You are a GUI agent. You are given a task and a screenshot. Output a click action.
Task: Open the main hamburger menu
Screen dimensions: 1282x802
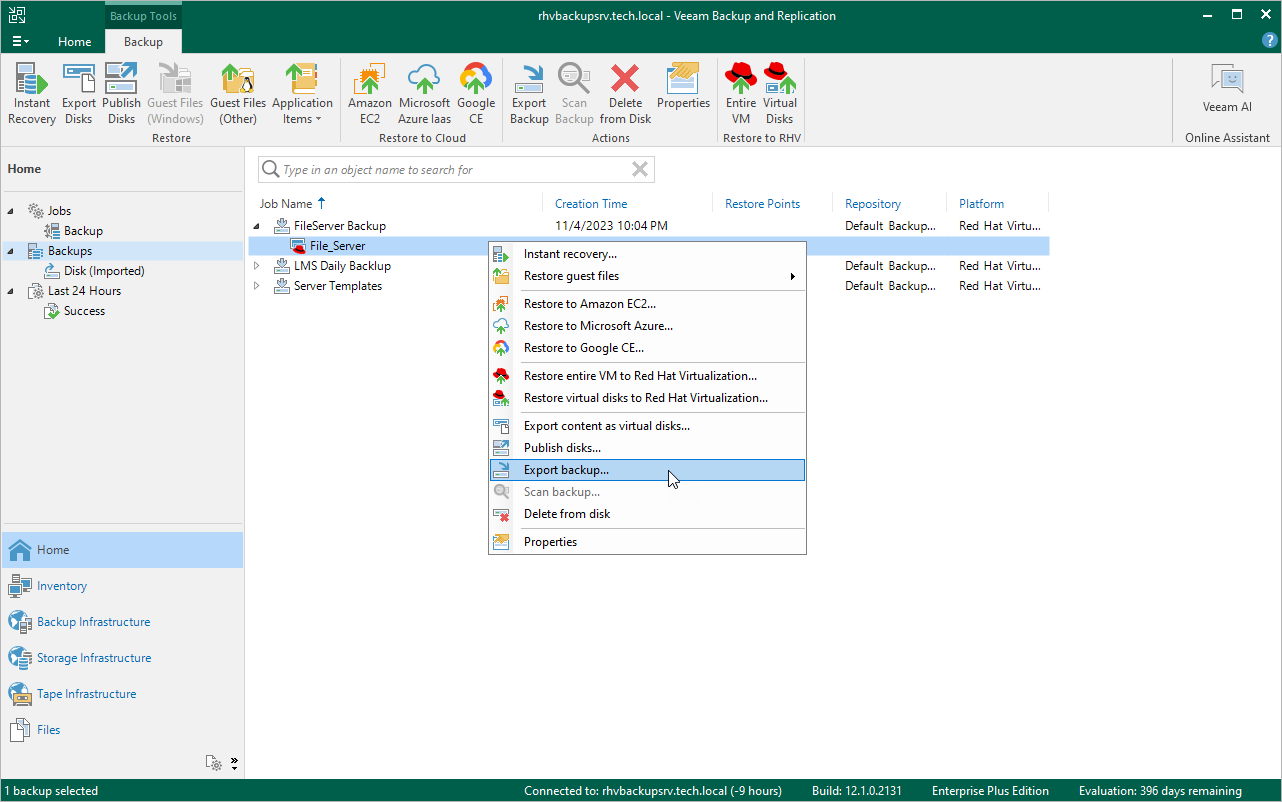coord(20,42)
